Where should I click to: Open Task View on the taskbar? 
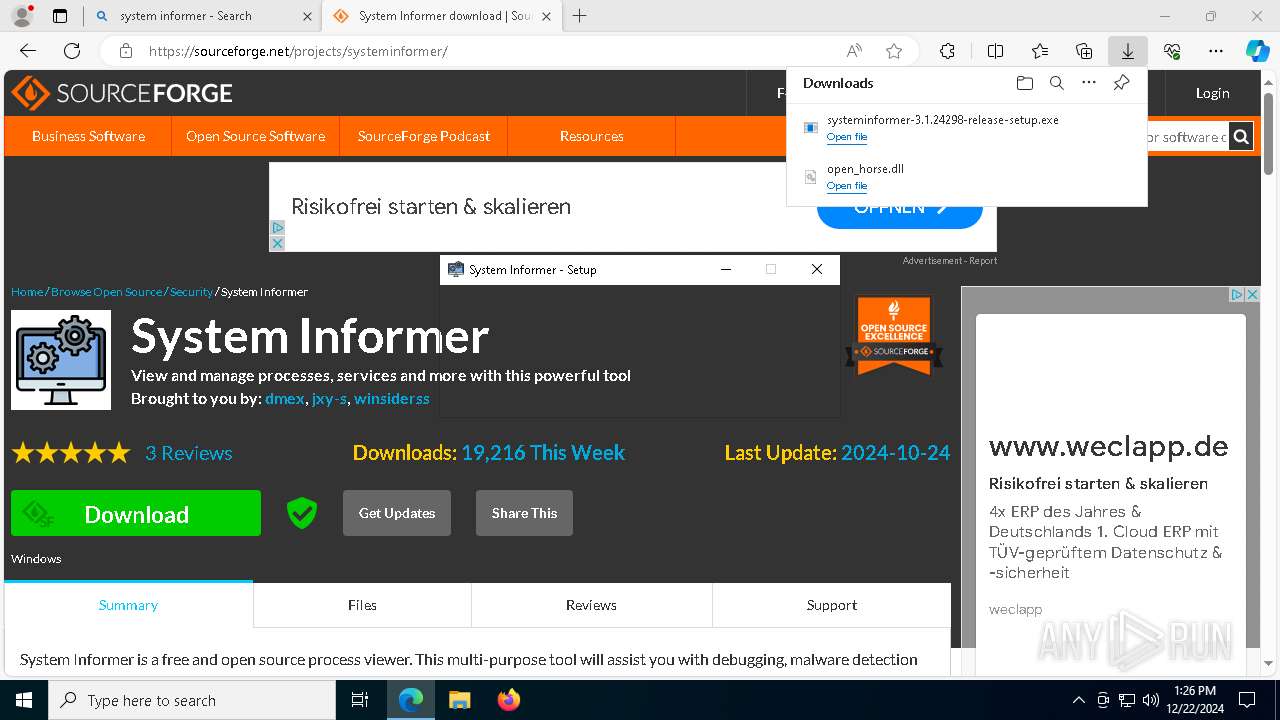click(x=360, y=700)
